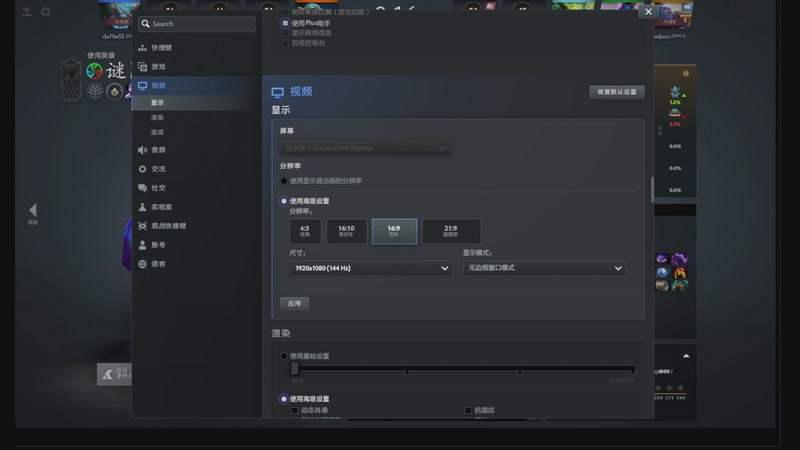Choose the 4:3 aspect ratio button

click(305, 231)
